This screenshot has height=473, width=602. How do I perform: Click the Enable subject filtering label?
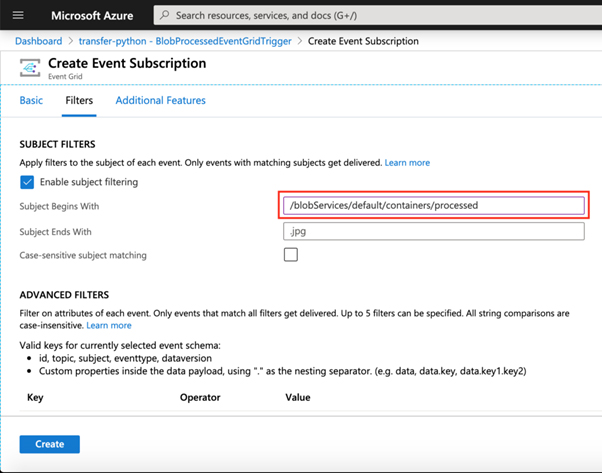pyautogui.click(x=89, y=182)
